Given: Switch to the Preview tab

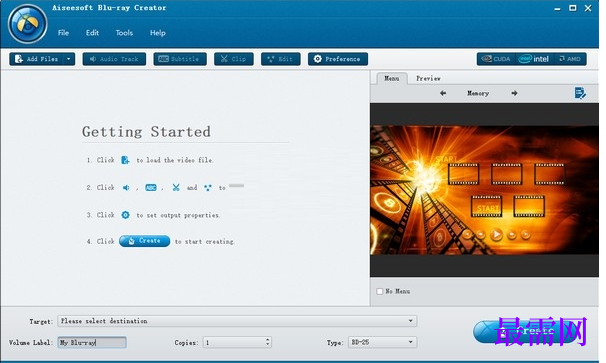Looking at the screenshot, I should (428, 78).
